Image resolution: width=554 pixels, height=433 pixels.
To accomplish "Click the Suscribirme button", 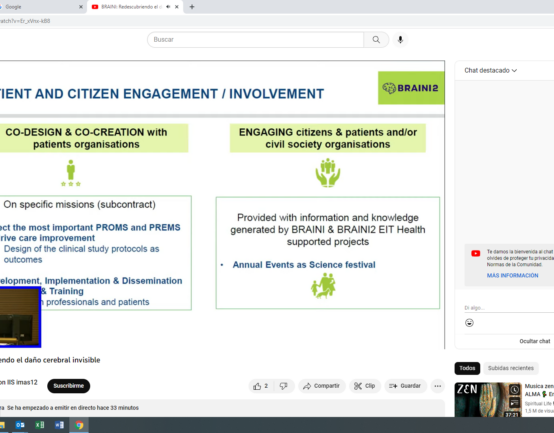I will (x=69, y=386).
